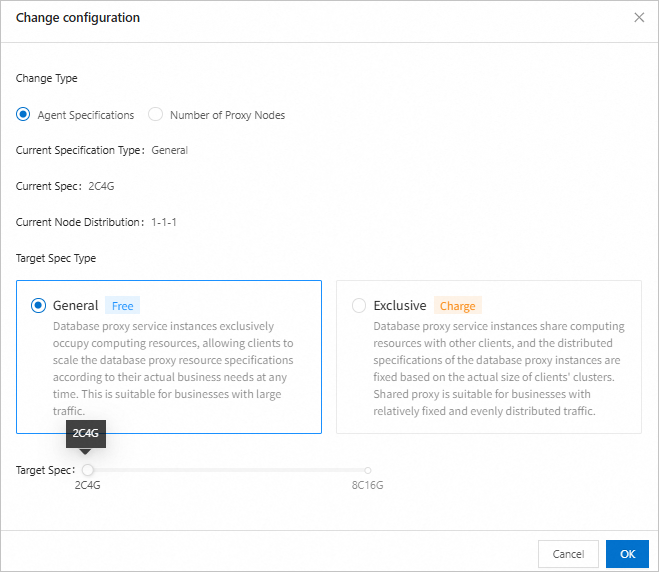
Task: Click the Cancel button
Action: tap(568, 554)
